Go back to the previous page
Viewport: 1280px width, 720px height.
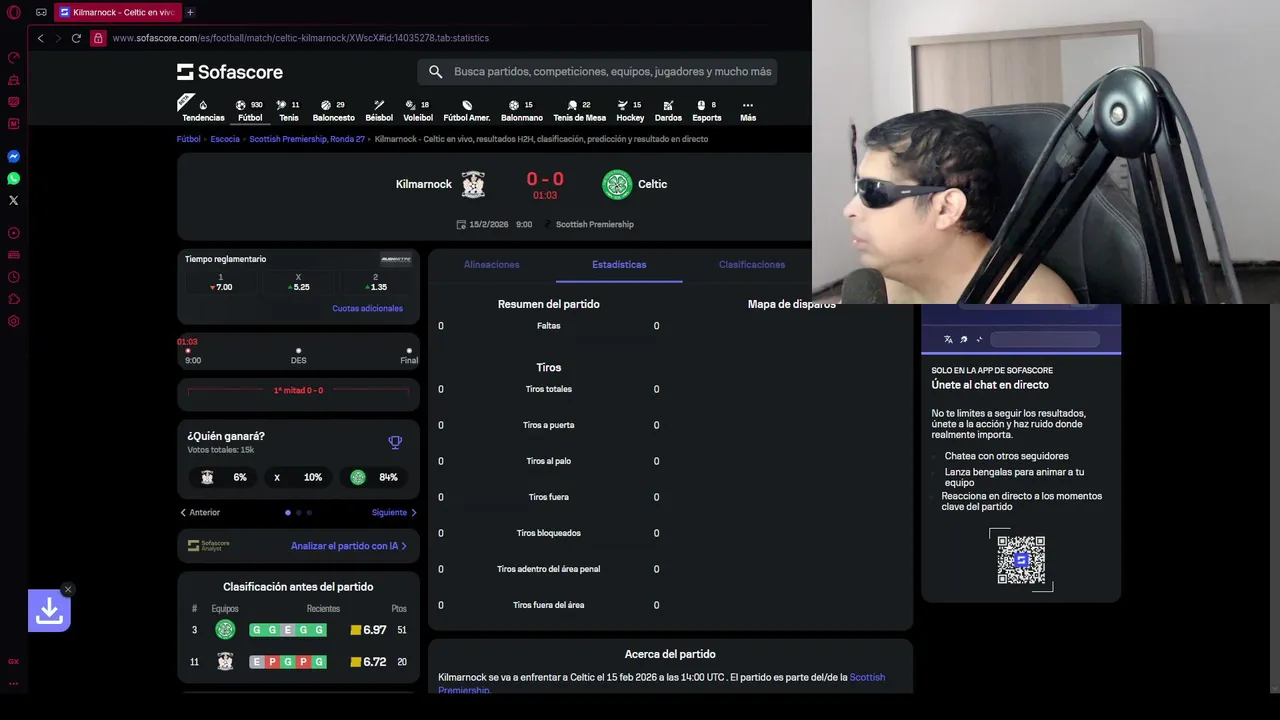[40, 38]
